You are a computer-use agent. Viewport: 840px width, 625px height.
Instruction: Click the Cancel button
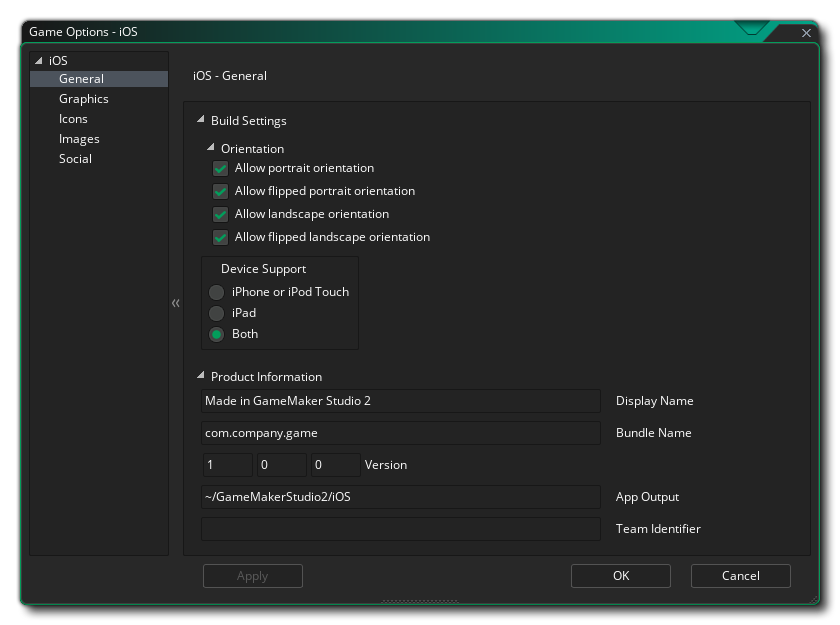pos(740,576)
